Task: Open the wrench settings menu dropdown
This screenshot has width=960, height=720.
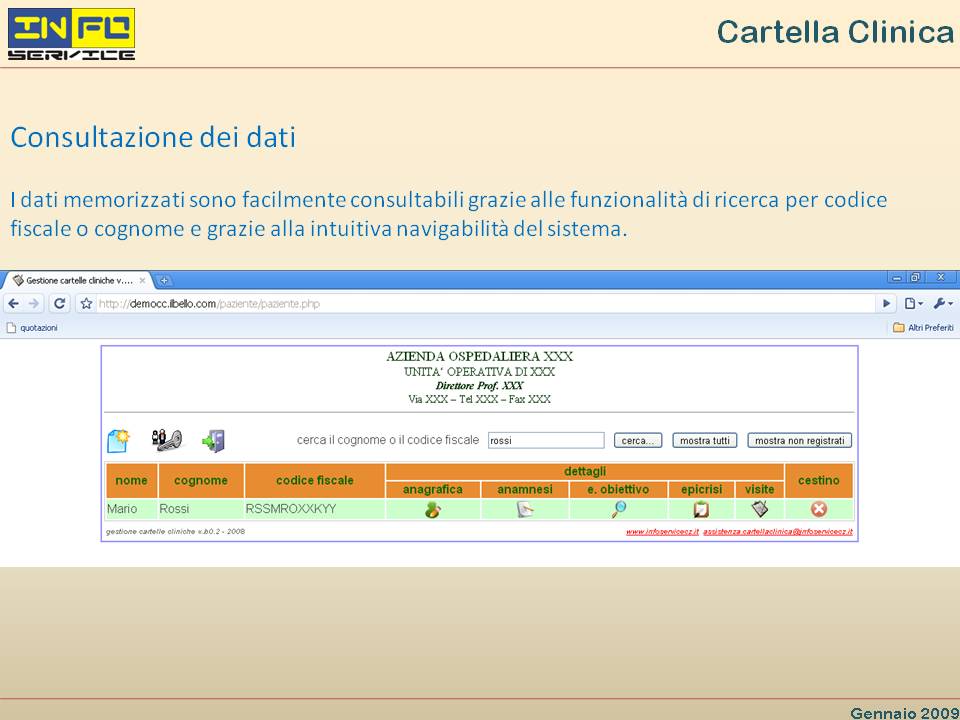Action: click(942, 304)
